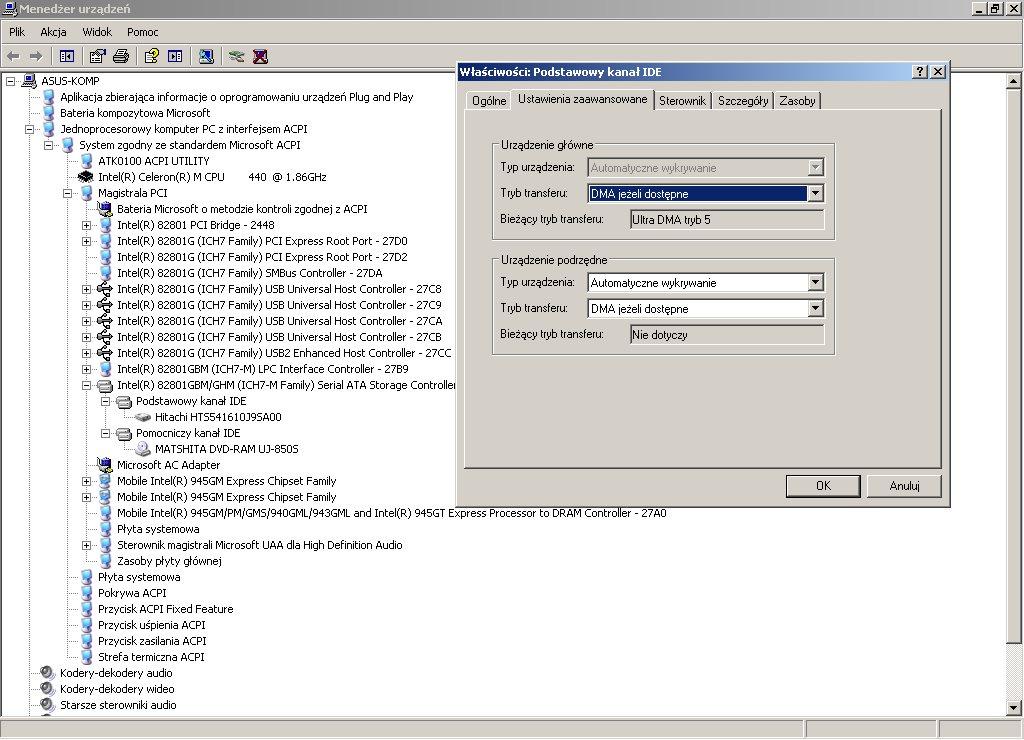
Task: Click the scrollbar up arrow in Device Manager
Action: click(1013, 81)
